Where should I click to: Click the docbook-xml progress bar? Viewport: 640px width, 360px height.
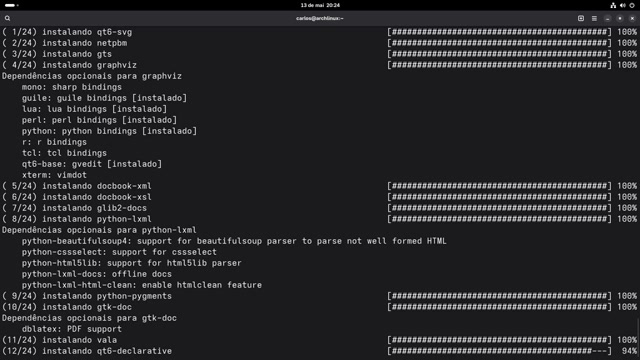[500, 186]
